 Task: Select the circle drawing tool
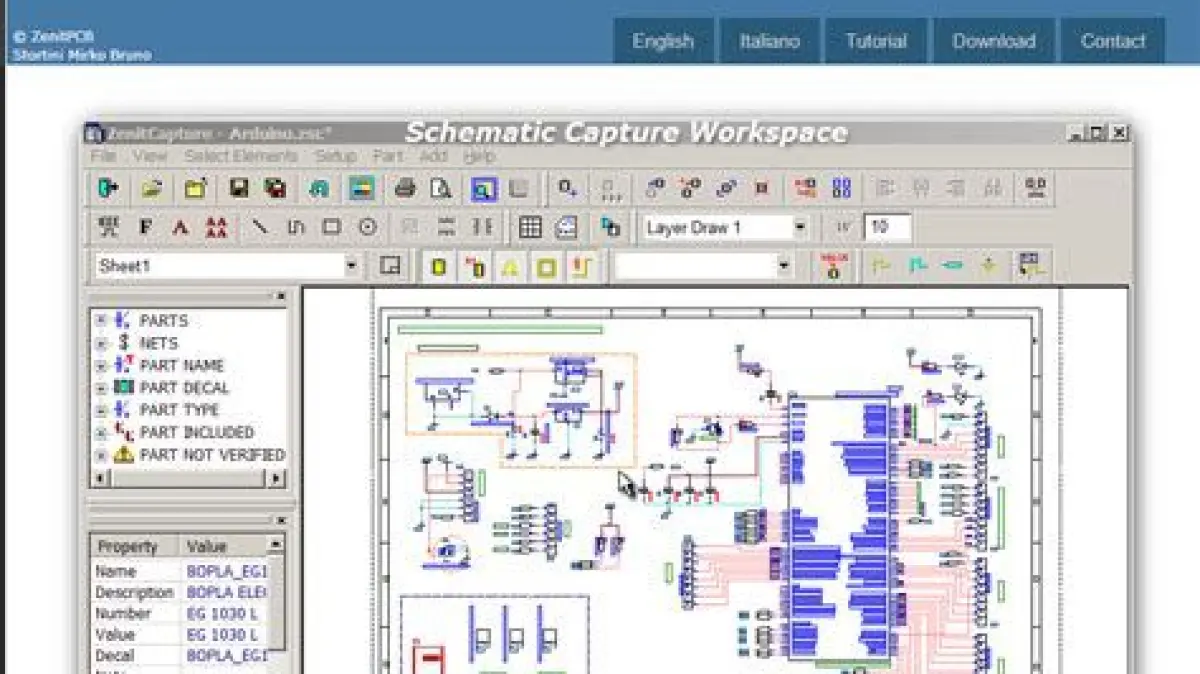[367, 228]
